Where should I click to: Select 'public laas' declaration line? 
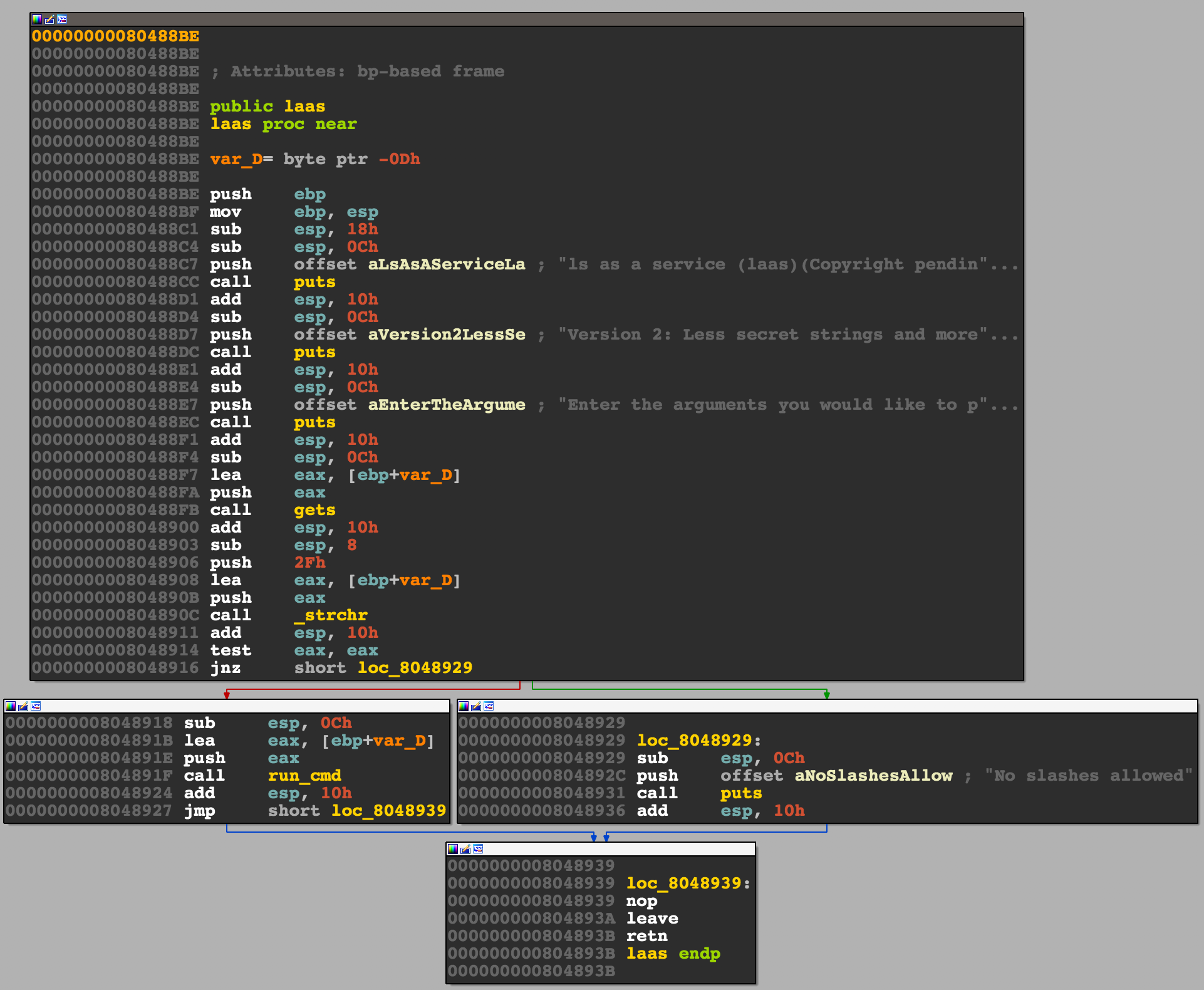tap(267, 107)
